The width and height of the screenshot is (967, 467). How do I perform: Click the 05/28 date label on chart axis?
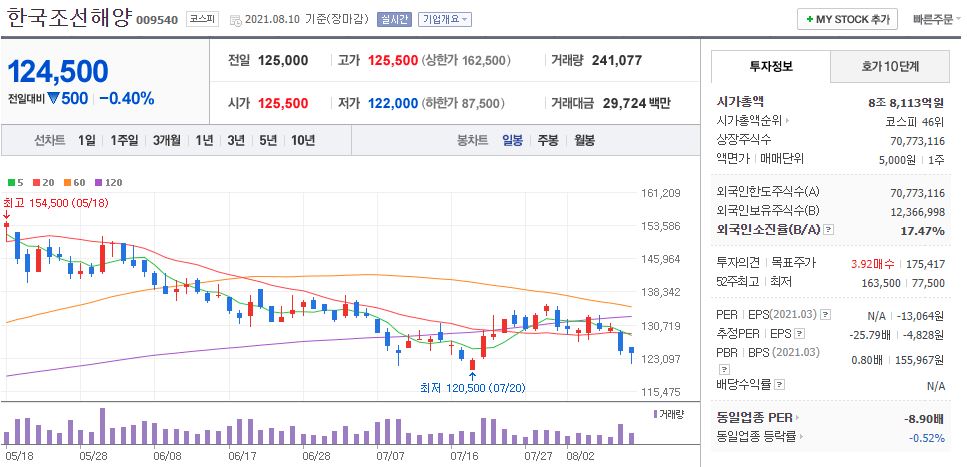click(93, 457)
